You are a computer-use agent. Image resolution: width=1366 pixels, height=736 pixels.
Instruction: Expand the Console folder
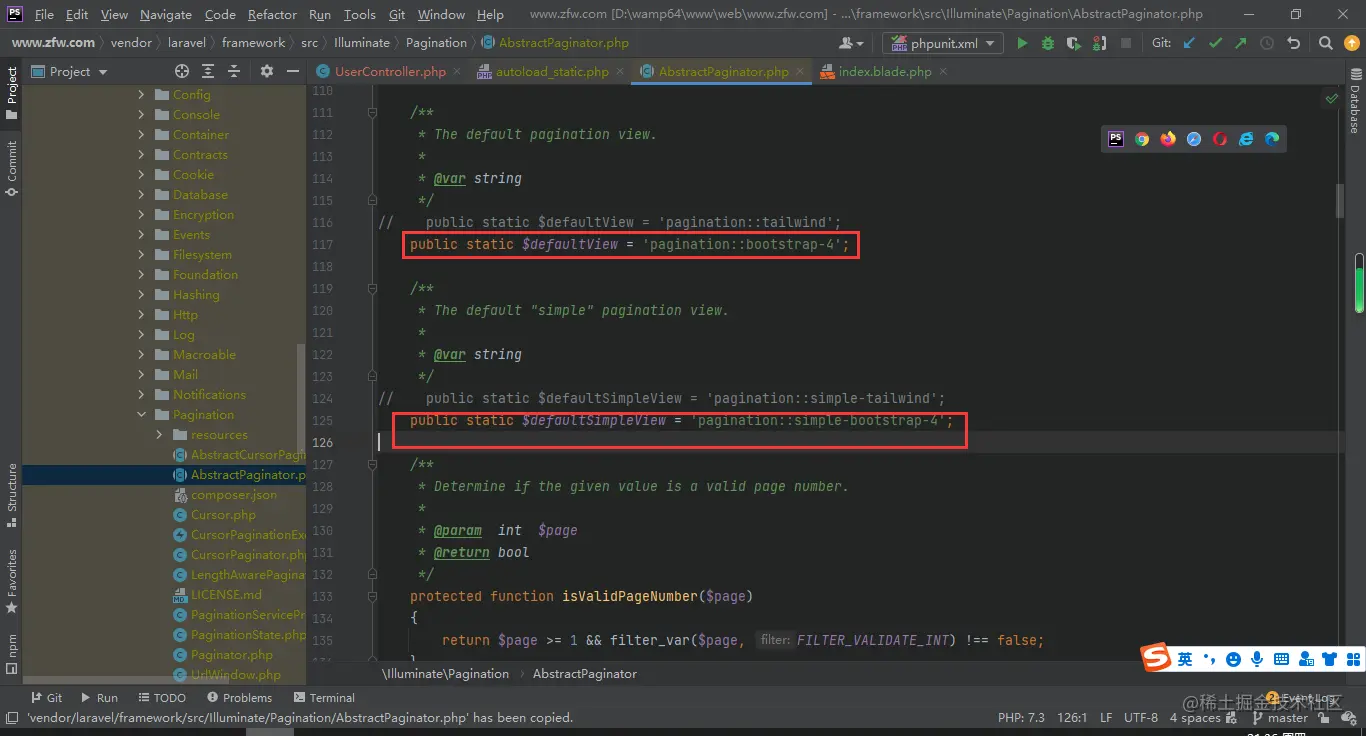[x=141, y=115]
